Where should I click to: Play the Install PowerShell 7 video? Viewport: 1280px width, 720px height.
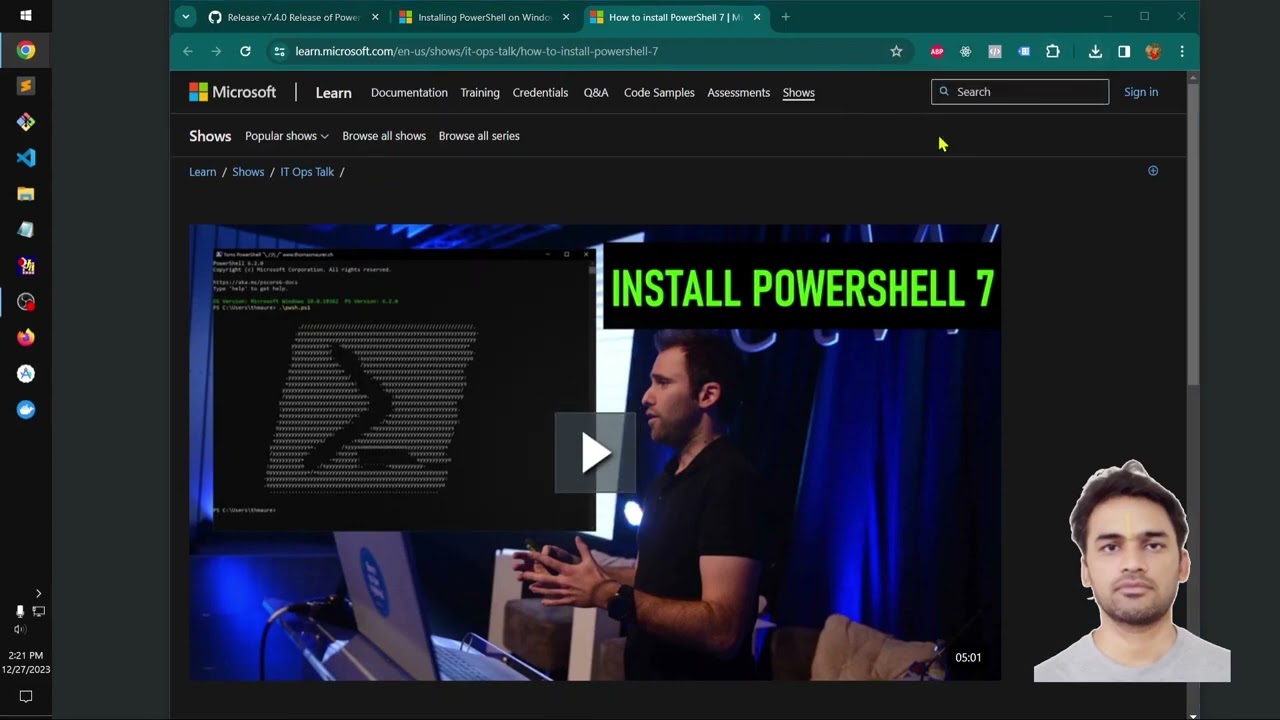(595, 453)
